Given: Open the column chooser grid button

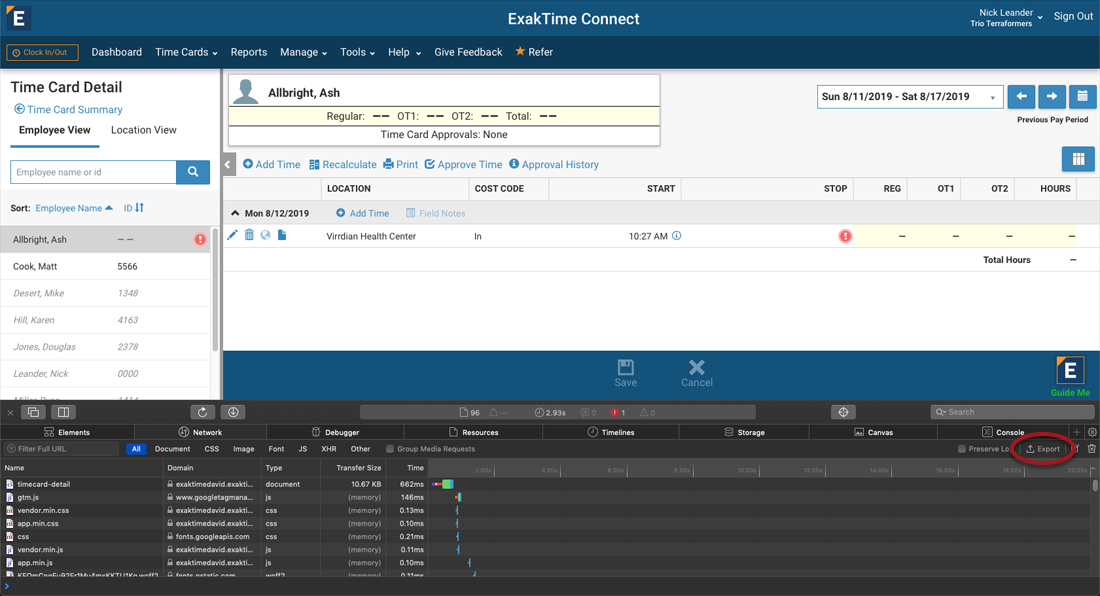Looking at the screenshot, I should click(1078, 159).
